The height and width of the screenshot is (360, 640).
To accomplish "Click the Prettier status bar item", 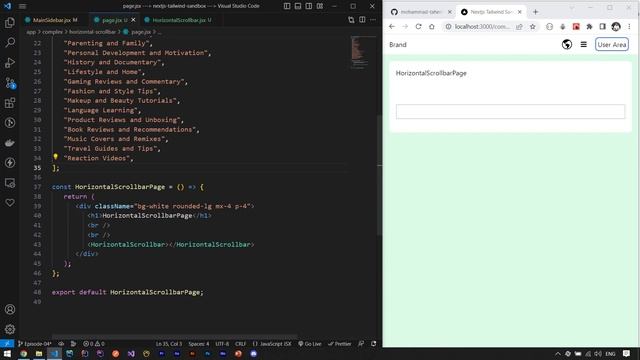I will click(x=340, y=344).
